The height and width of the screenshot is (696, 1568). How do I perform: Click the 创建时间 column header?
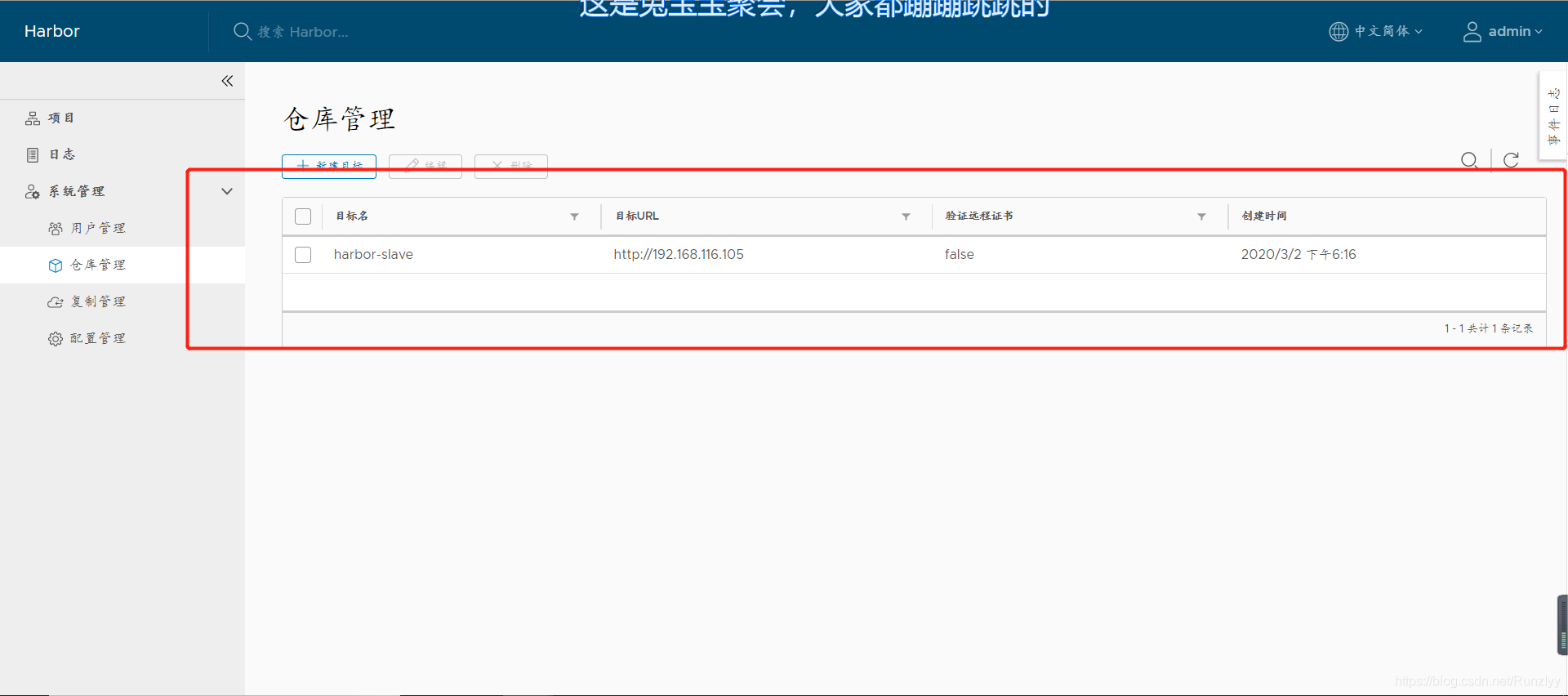[x=1264, y=216]
